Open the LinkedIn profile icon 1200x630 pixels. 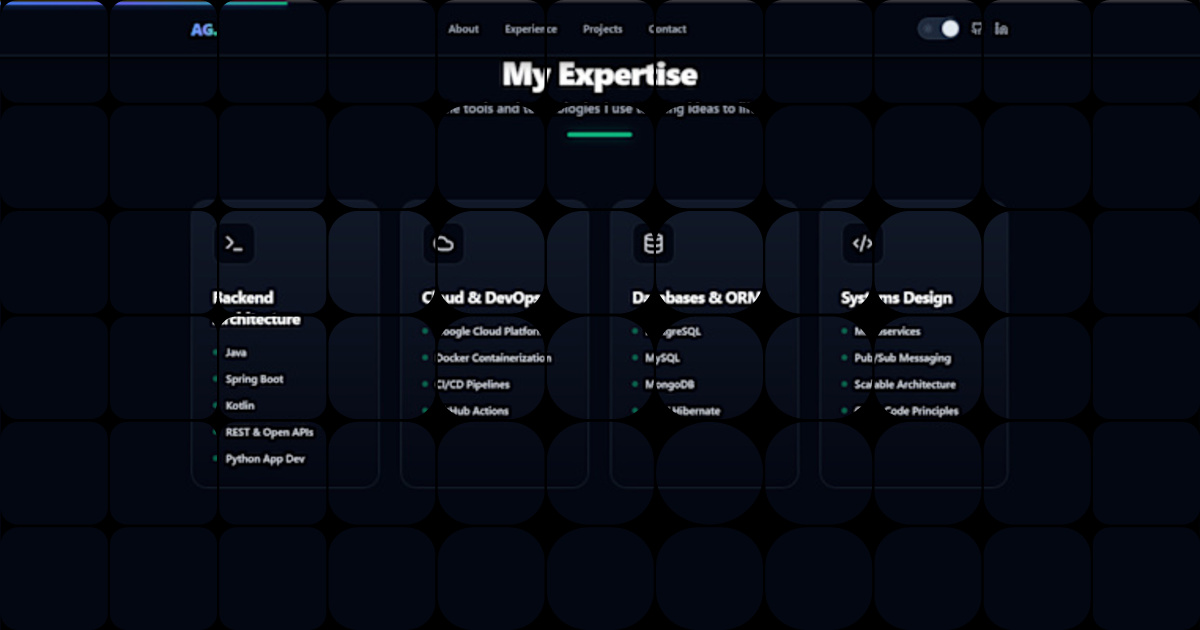tap(1002, 28)
